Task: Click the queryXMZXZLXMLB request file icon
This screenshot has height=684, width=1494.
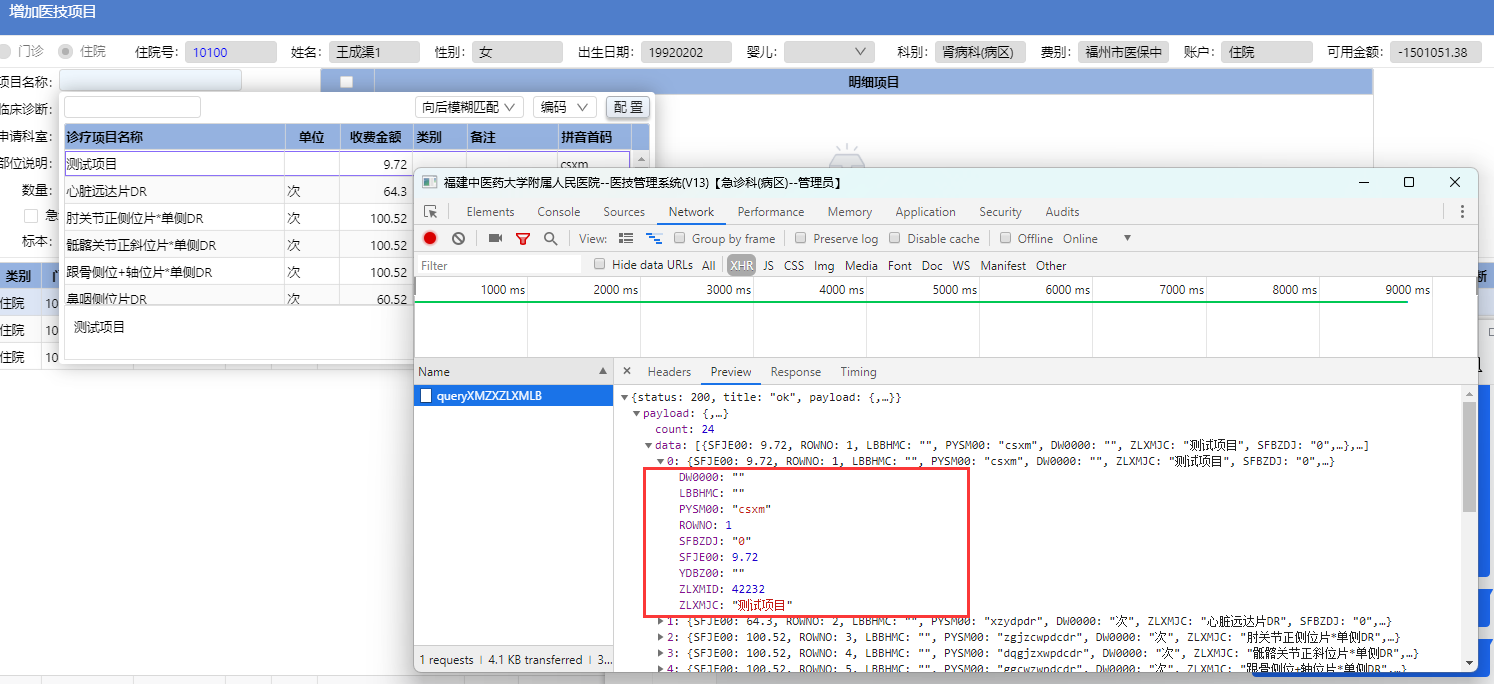Action: pos(426,396)
